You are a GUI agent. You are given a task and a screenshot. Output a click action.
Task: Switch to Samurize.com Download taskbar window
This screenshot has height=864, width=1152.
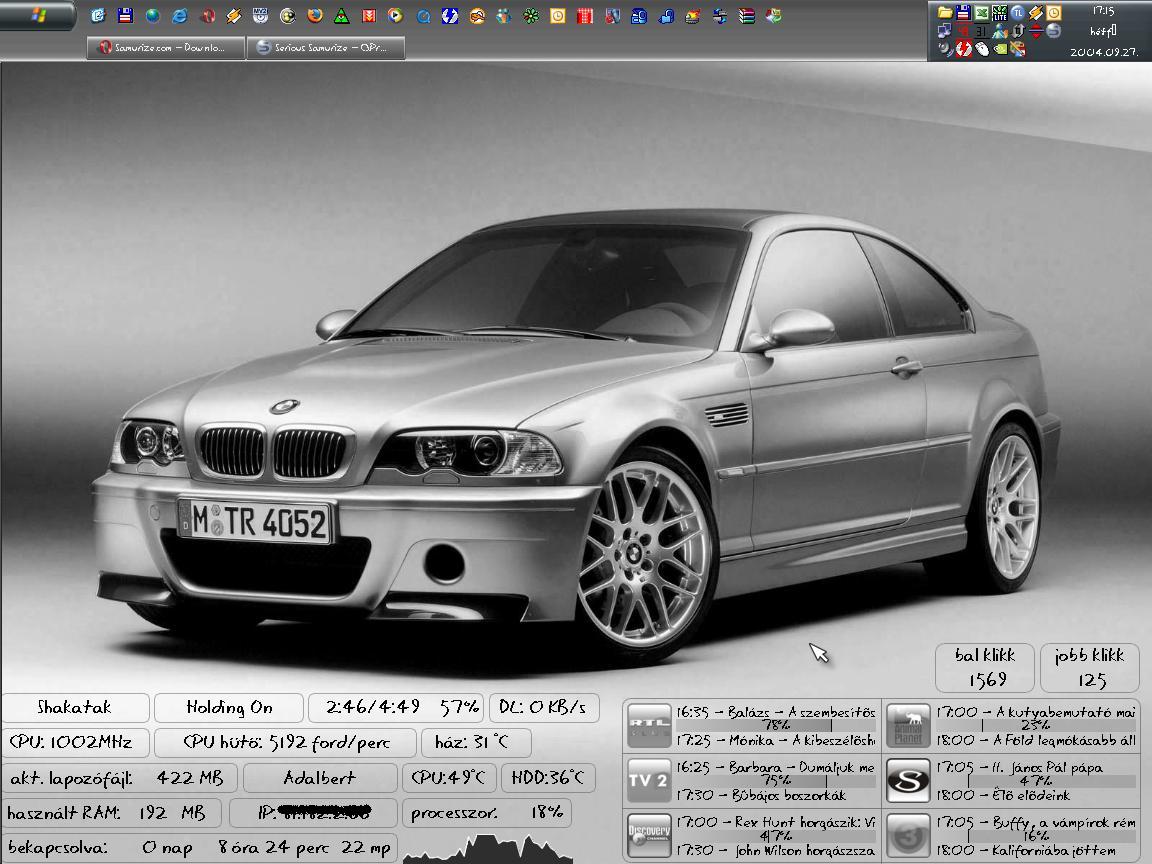point(166,47)
